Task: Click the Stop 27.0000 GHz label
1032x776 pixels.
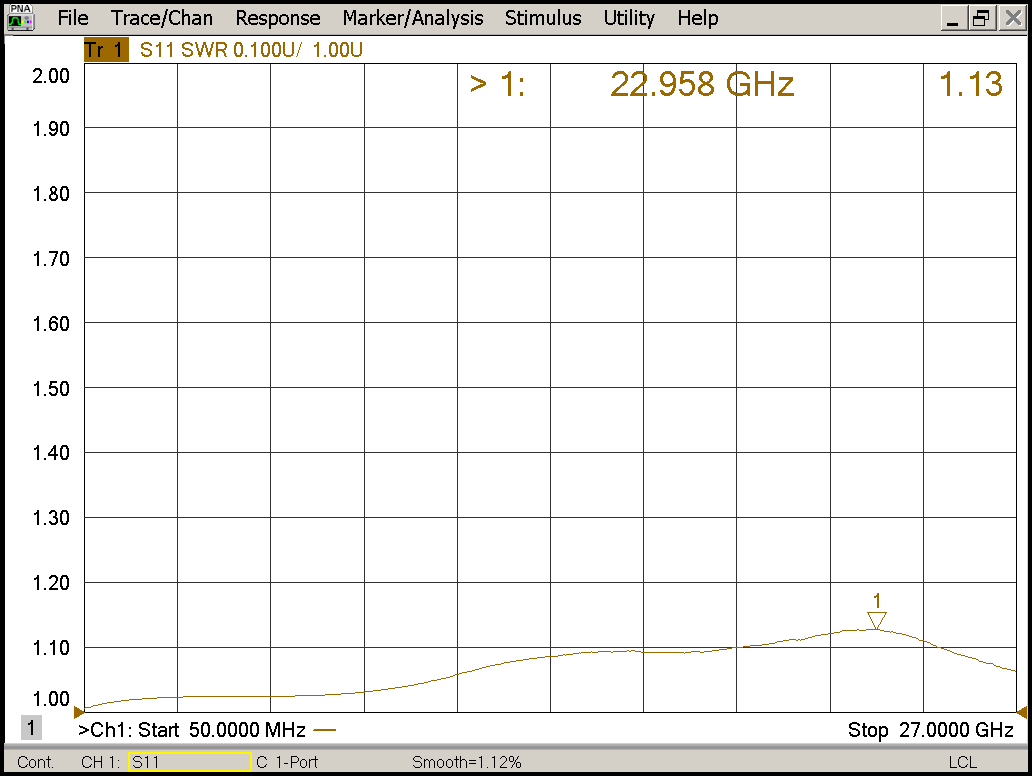Action: (930, 730)
